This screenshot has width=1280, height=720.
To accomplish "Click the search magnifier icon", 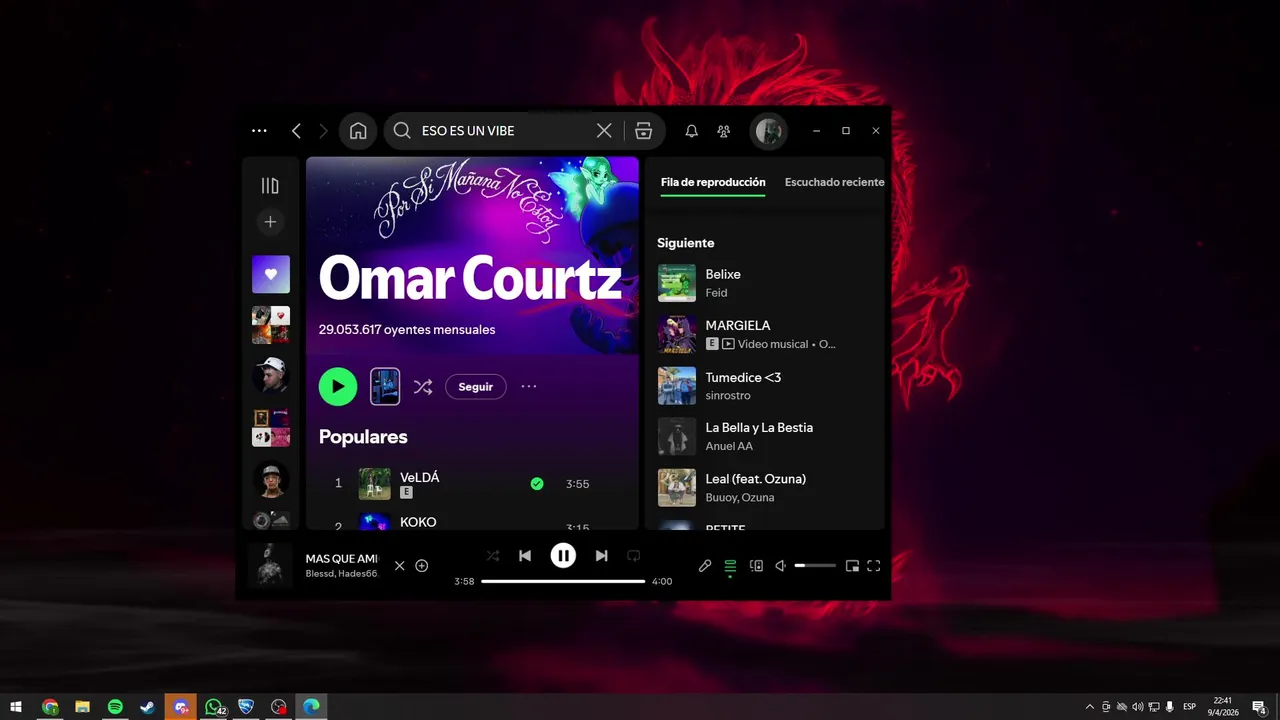I will (402, 131).
